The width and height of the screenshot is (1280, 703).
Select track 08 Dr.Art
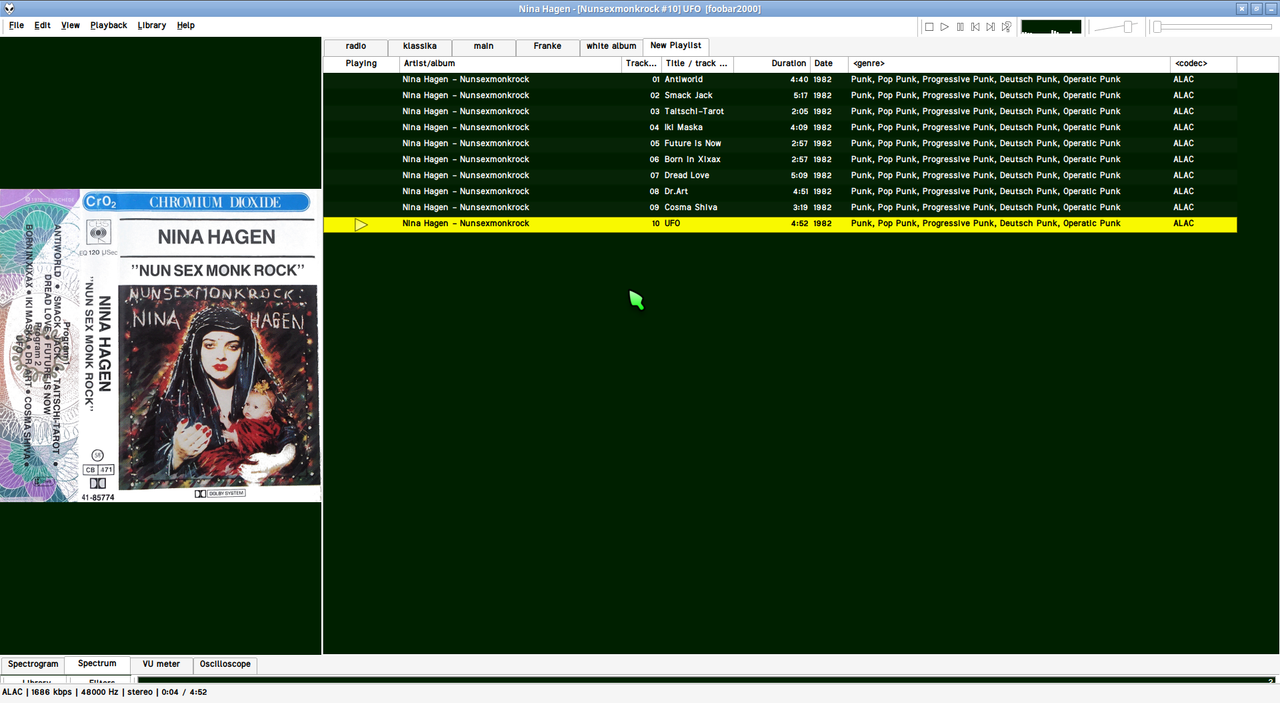[x=780, y=192]
